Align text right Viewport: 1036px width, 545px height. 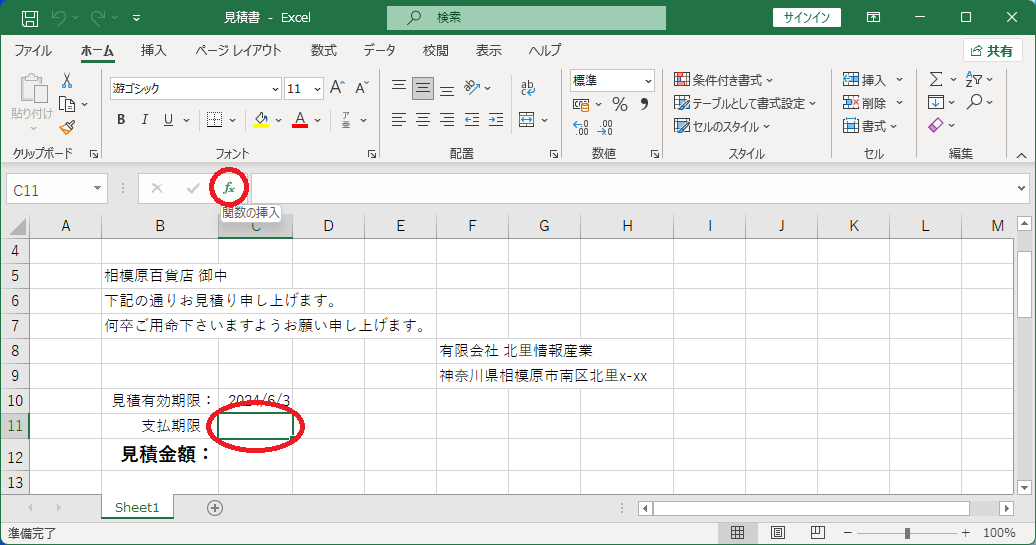pos(447,120)
